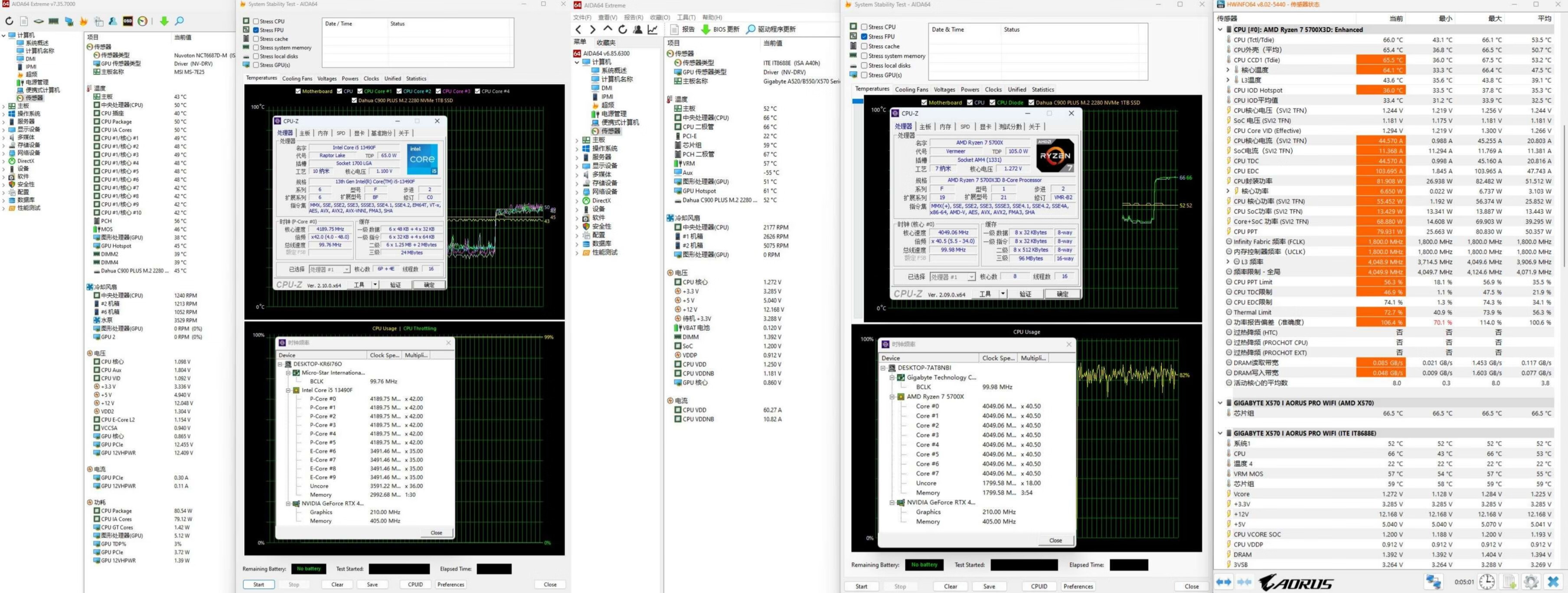Viewport: 1568px width, 593px height.
Task: Click Refresh icon in AIDA64 v7.35 toolbar
Action: [9, 21]
